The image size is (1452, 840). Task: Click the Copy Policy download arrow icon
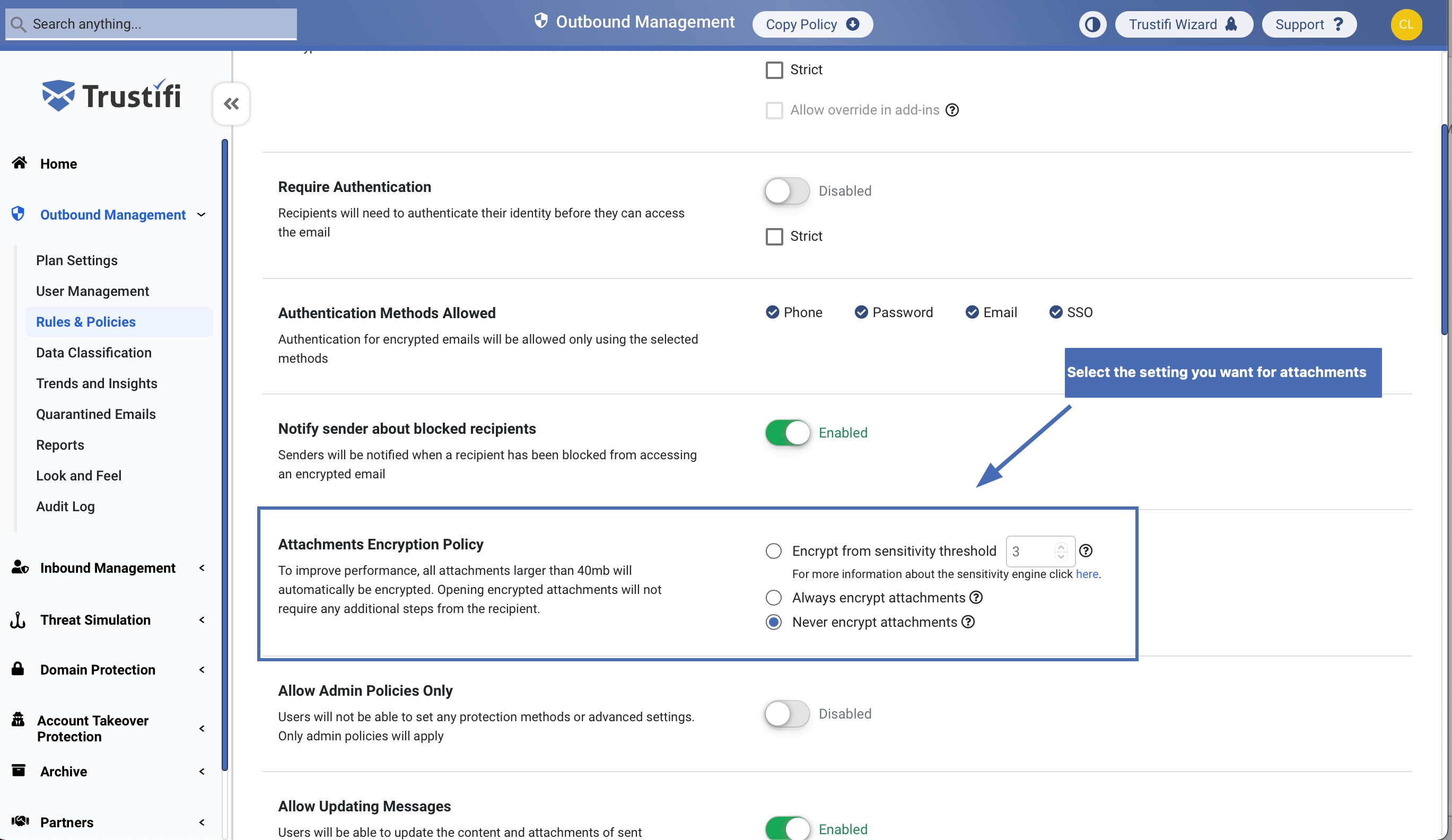coord(853,24)
